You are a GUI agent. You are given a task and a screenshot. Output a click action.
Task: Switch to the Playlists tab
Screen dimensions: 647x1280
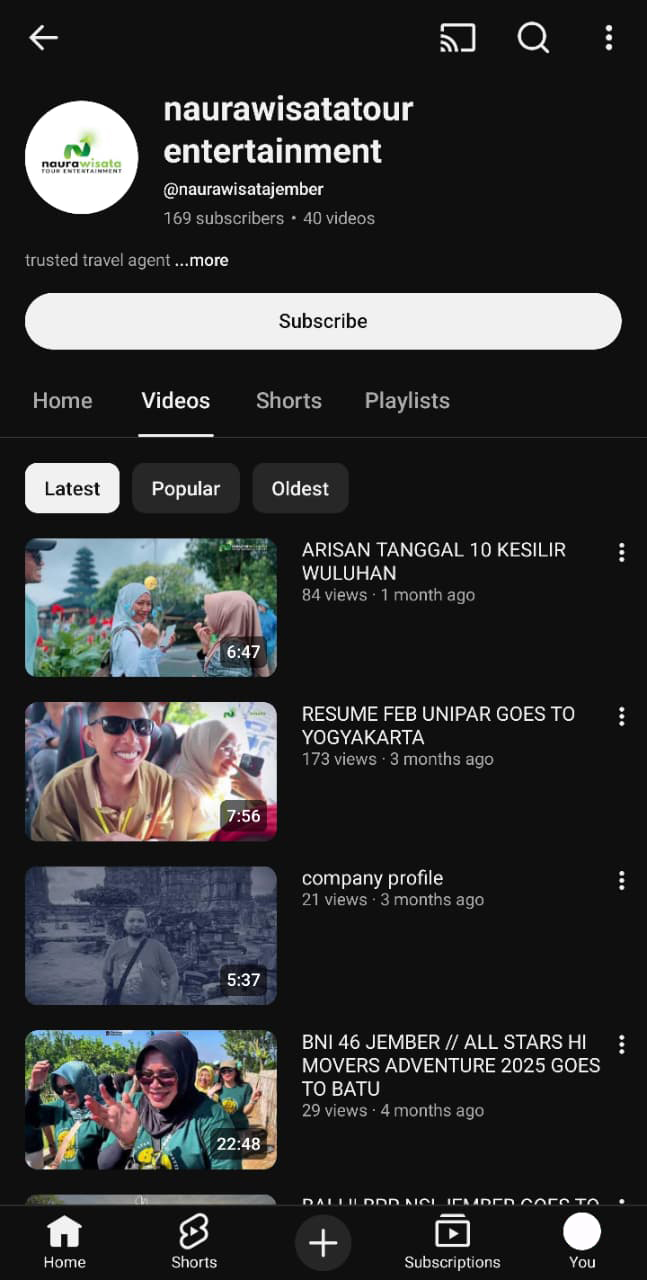[407, 401]
